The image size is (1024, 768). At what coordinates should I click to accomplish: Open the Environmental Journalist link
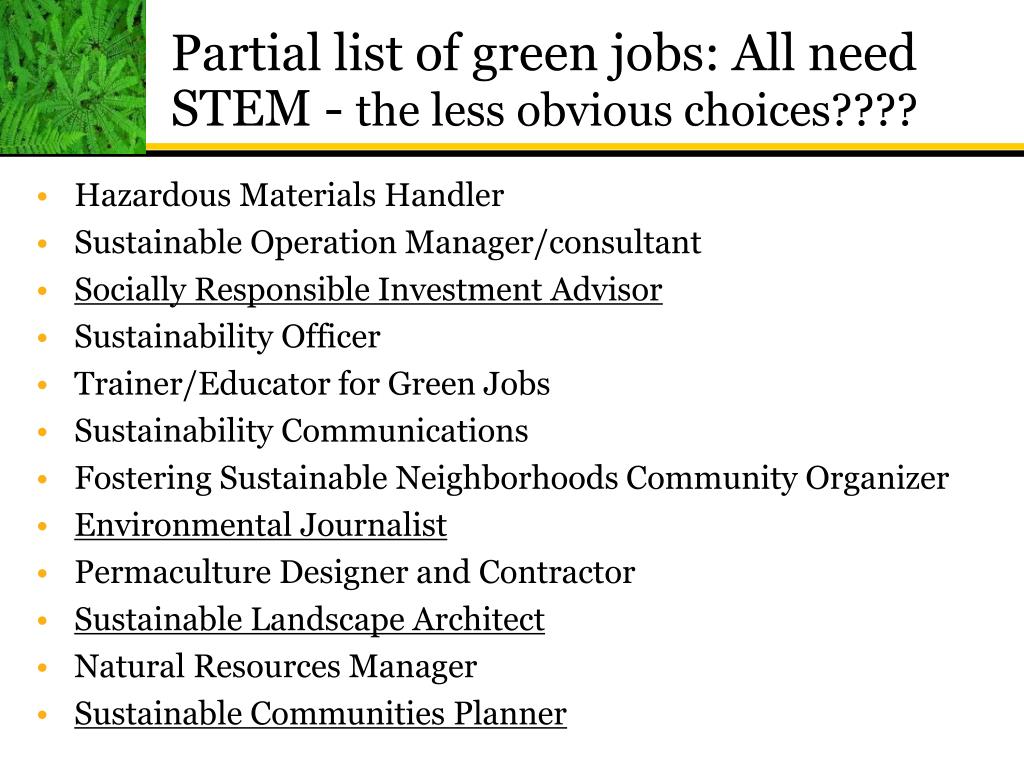pyautogui.click(x=261, y=525)
